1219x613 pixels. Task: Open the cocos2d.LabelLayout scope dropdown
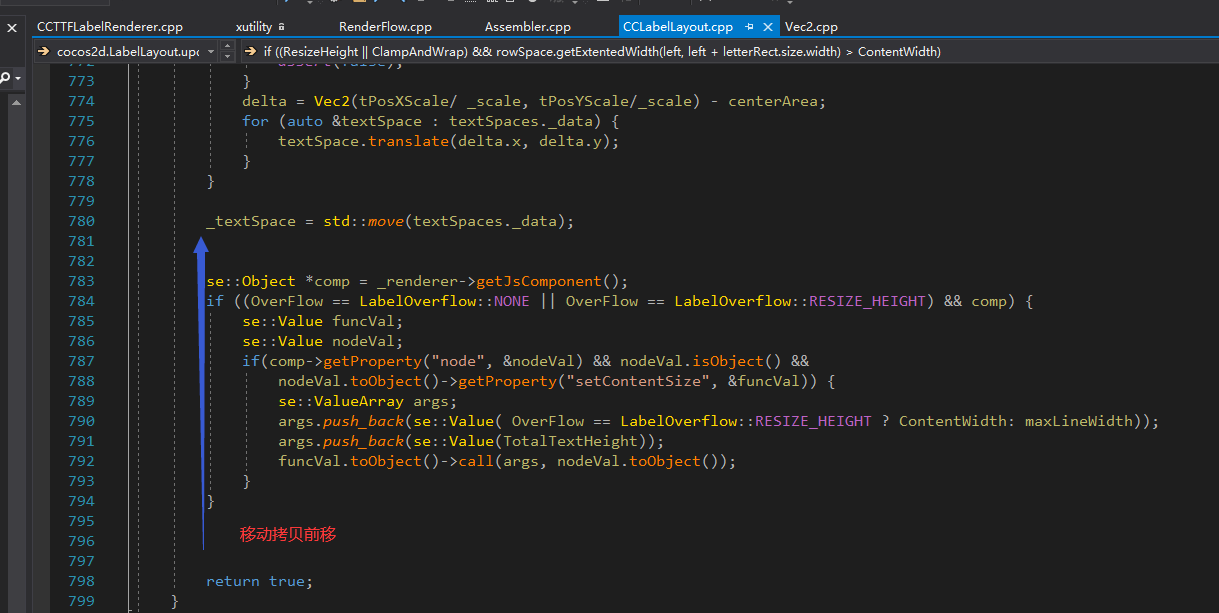coord(126,51)
